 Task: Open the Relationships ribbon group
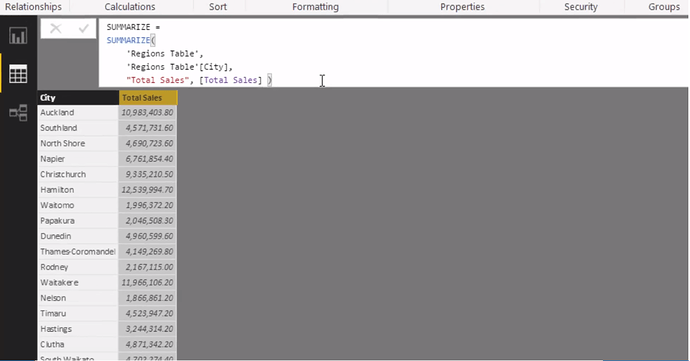point(33,7)
